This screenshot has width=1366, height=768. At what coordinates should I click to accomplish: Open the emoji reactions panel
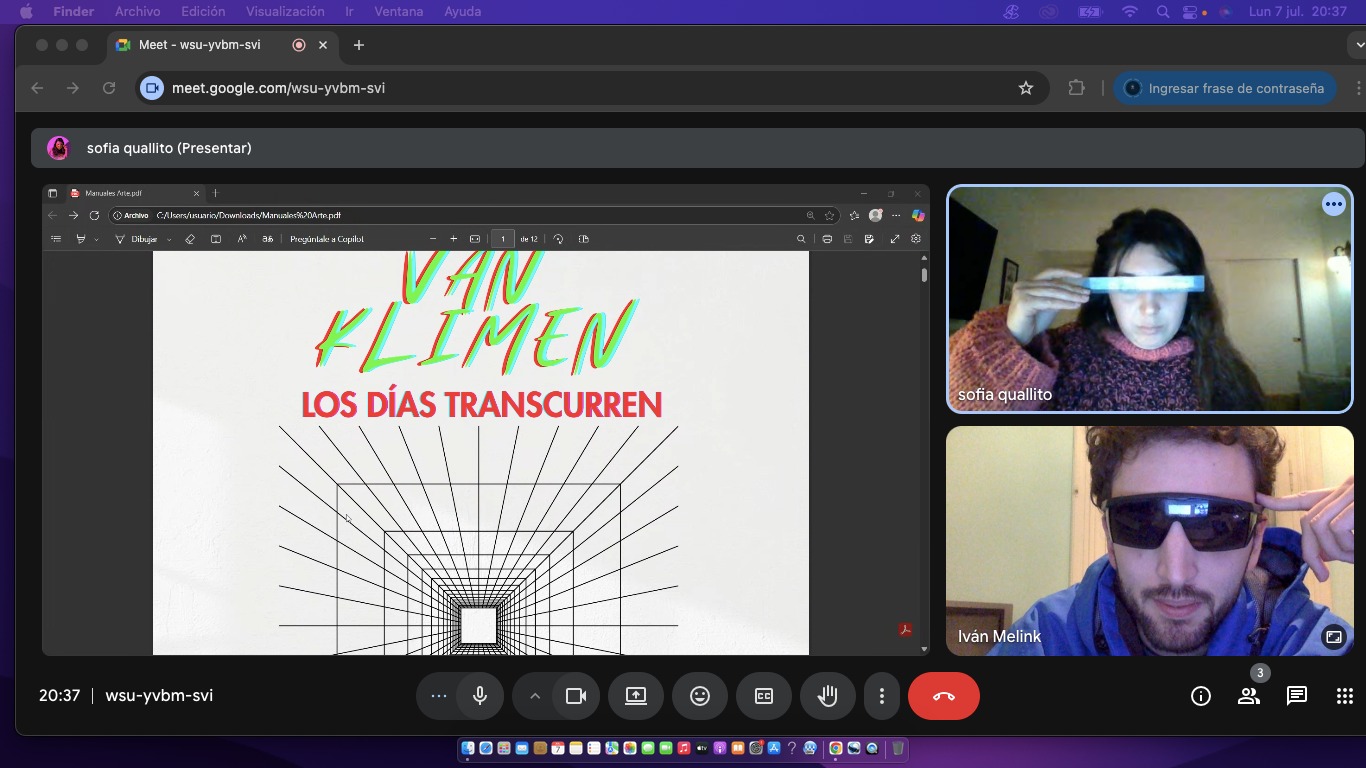700,695
